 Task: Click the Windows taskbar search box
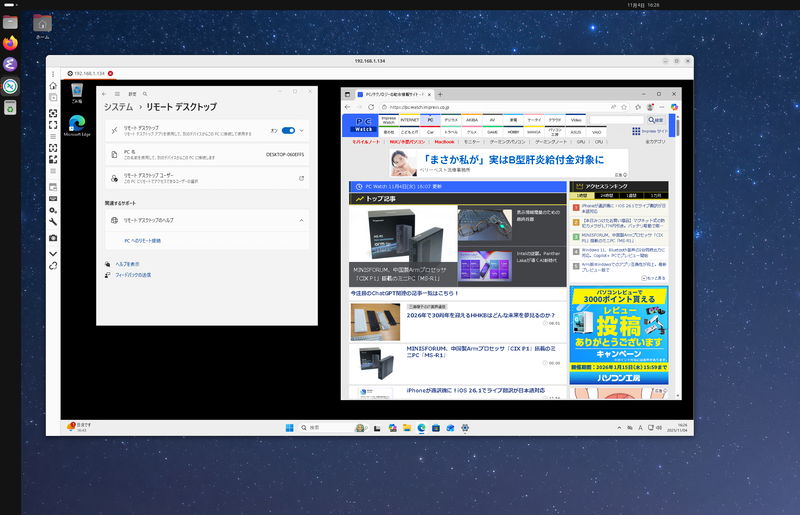click(x=333, y=428)
